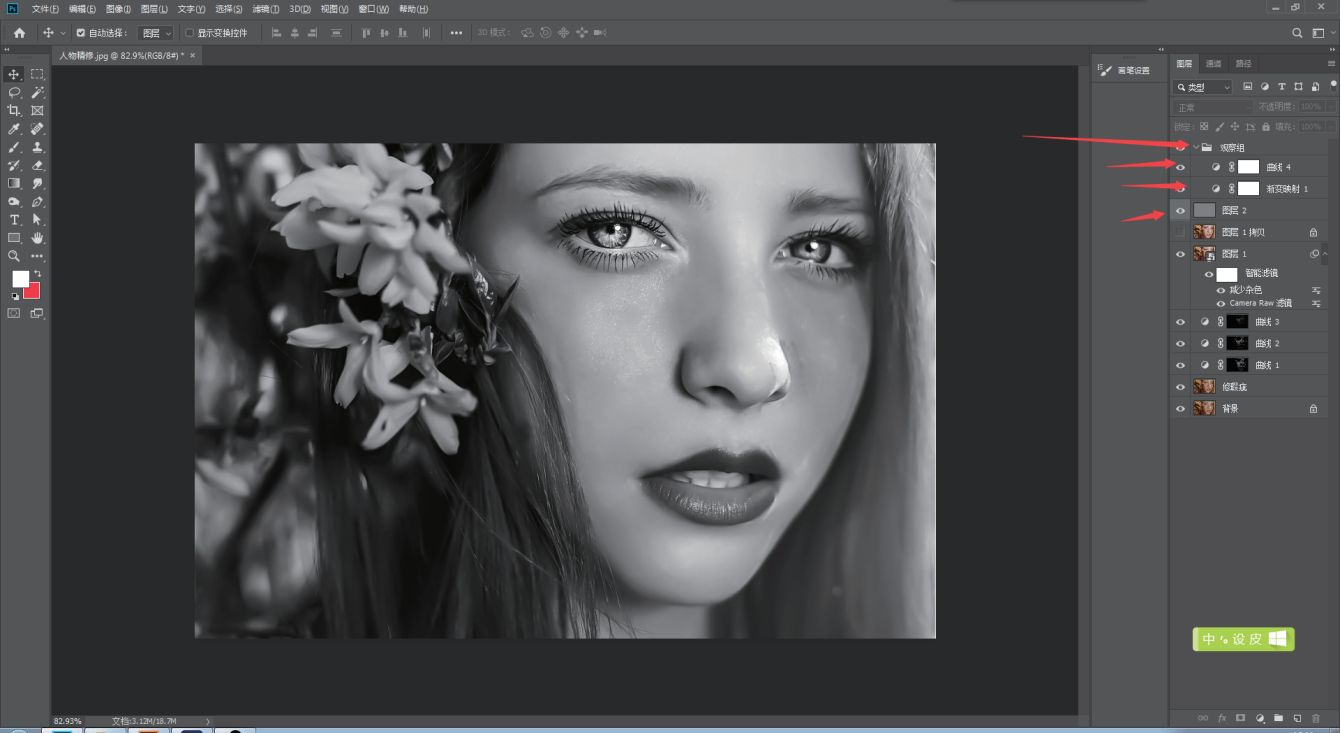The width and height of the screenshot is (1341, 733).
Task: Select the Brush tool
Action: [14, 147]
